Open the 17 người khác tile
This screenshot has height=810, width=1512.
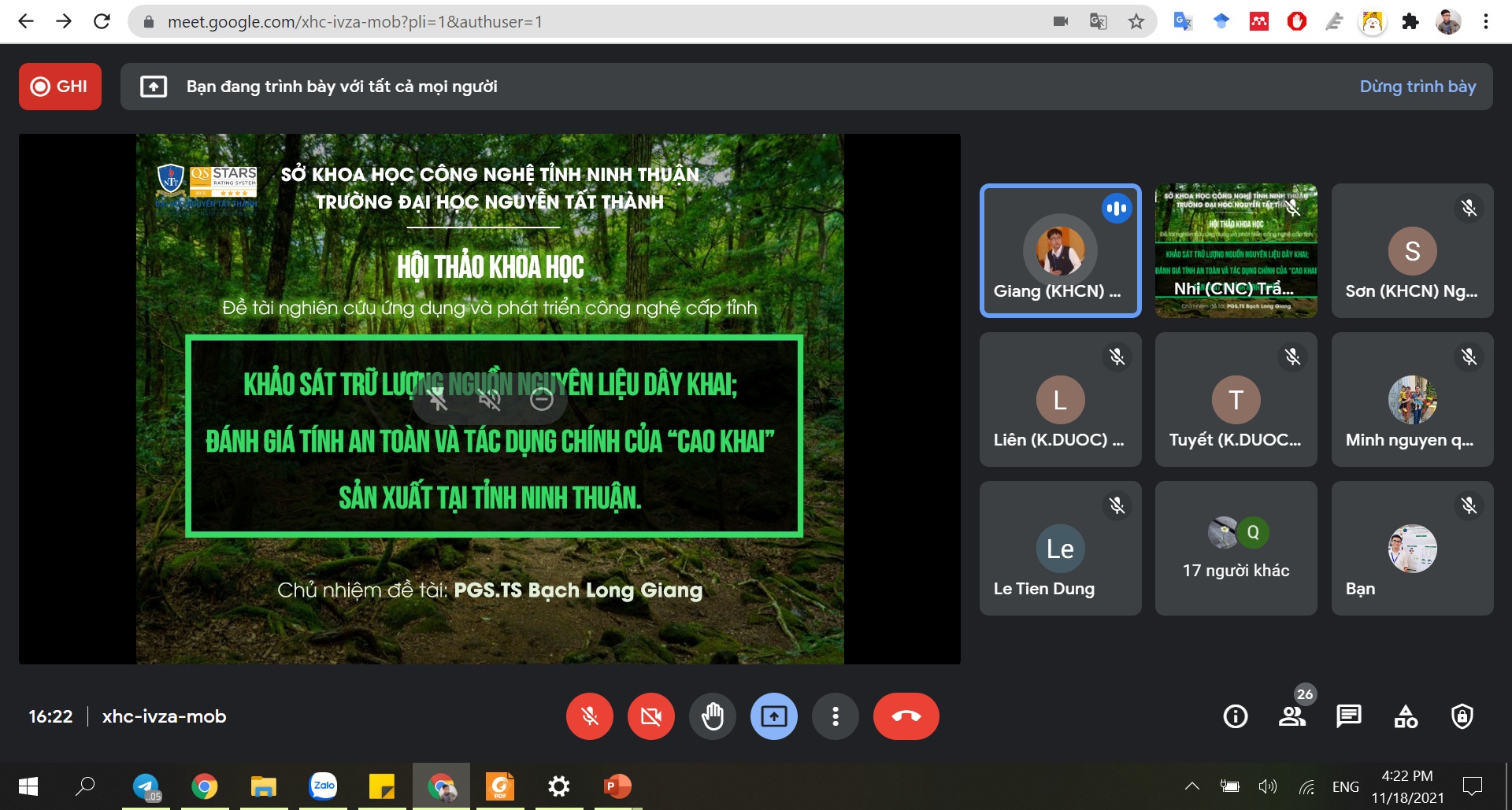click(1236, 548)
